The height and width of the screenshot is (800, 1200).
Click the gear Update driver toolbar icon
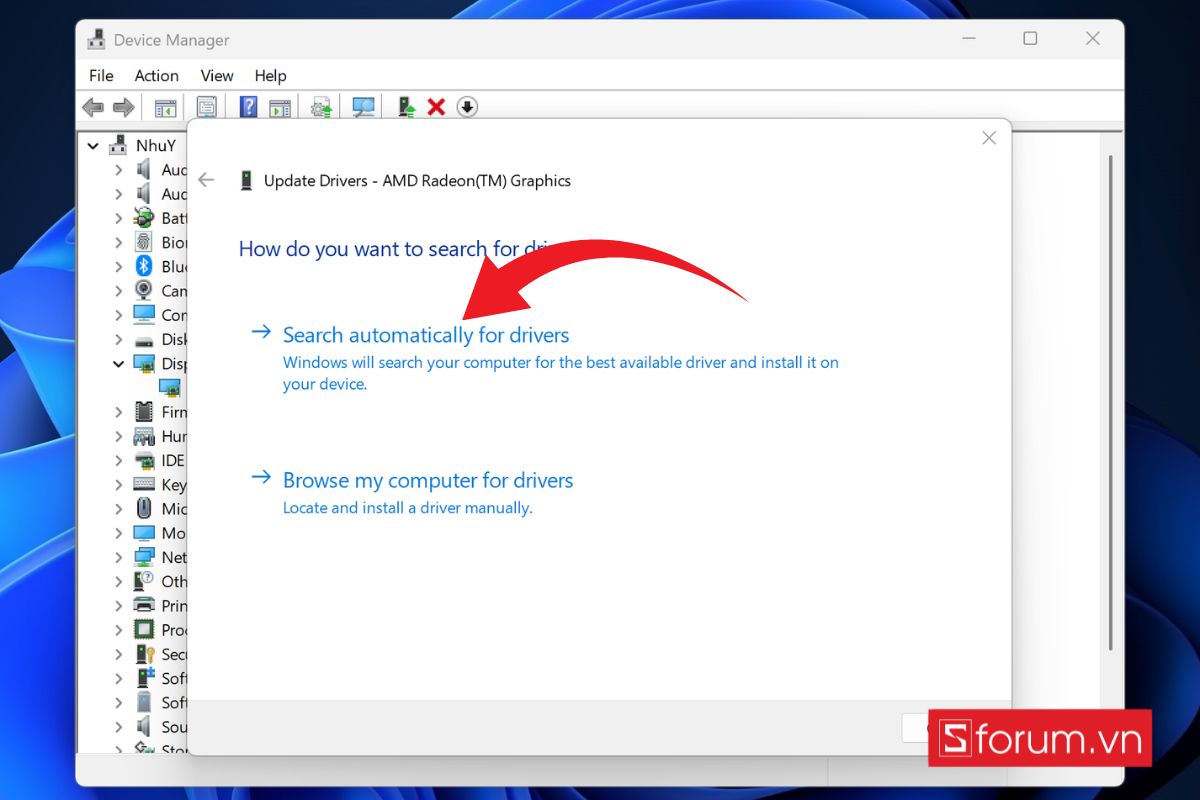coord(321,107)
